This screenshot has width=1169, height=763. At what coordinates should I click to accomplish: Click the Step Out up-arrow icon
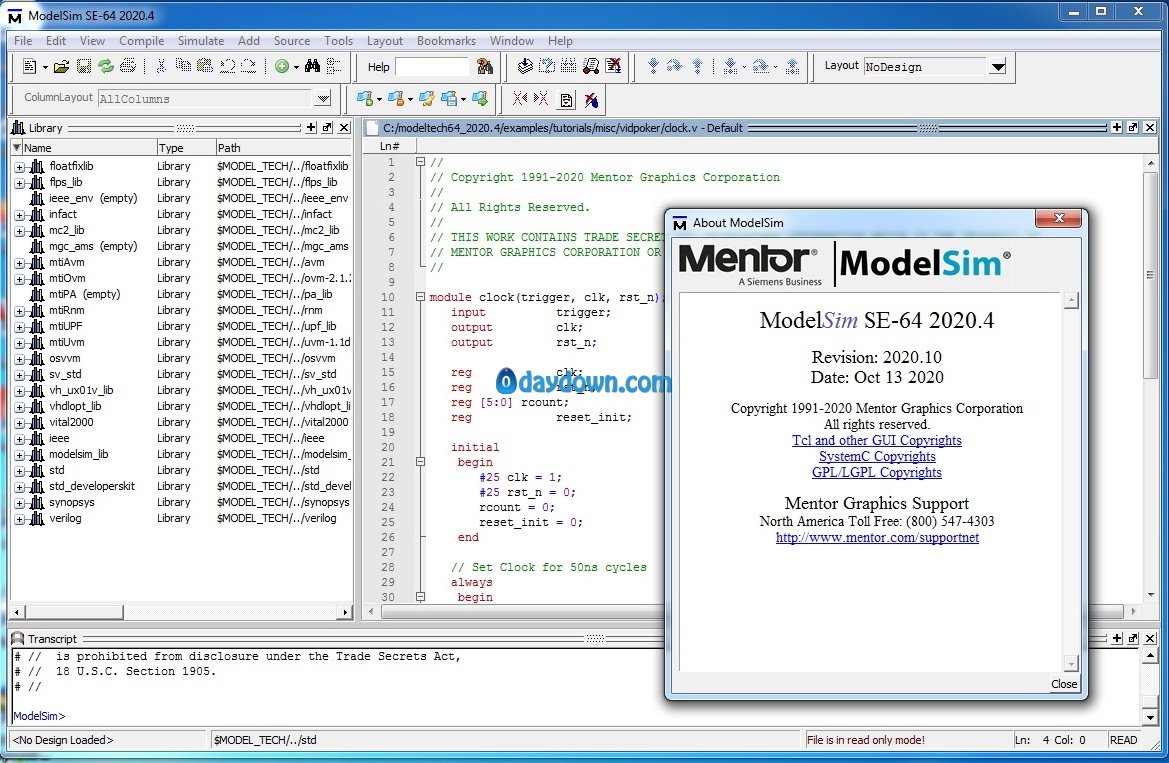pos(697,66)
